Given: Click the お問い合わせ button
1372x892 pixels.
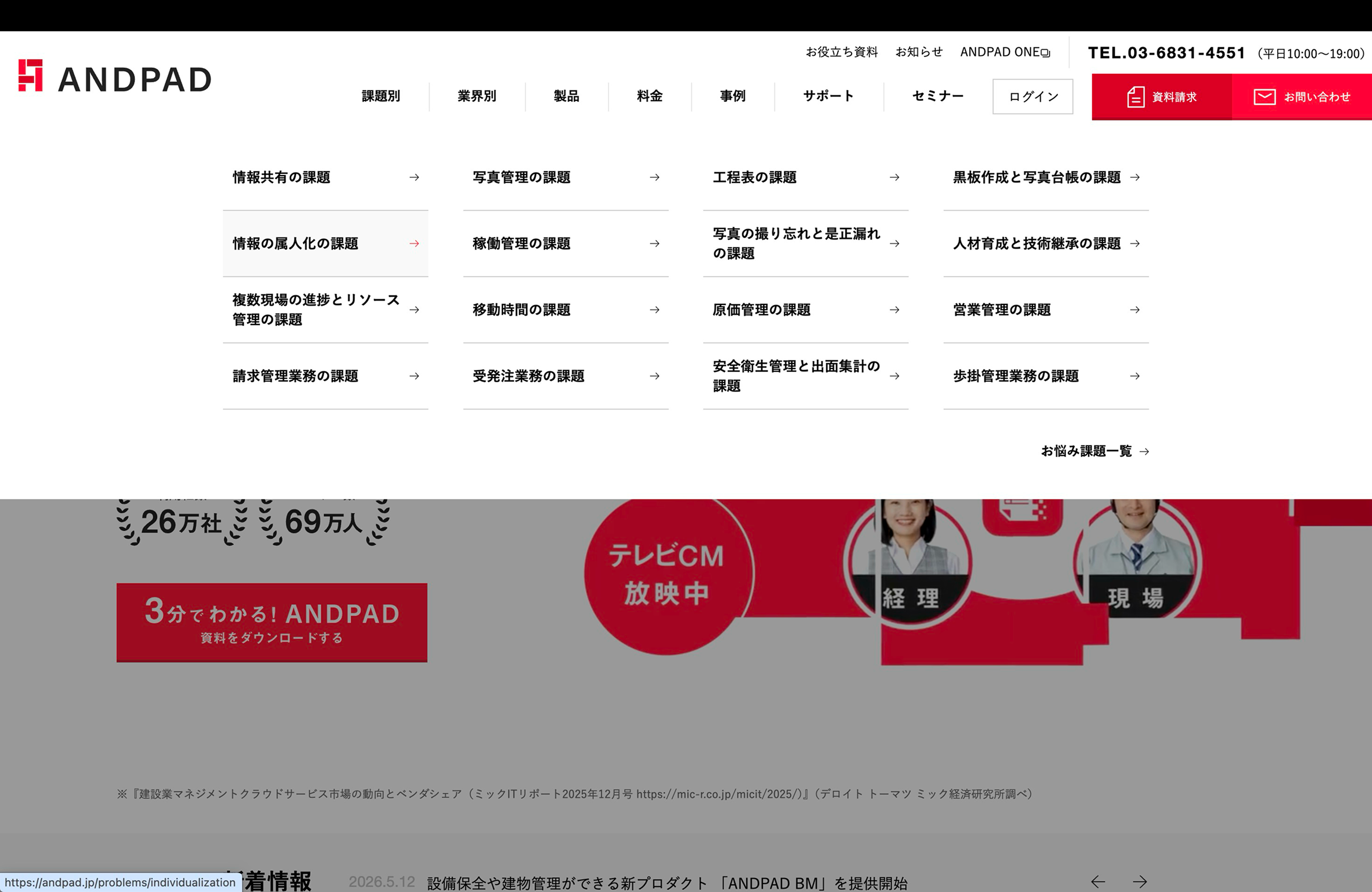Looking at the screenshot, I should [x=1302, y=97].
